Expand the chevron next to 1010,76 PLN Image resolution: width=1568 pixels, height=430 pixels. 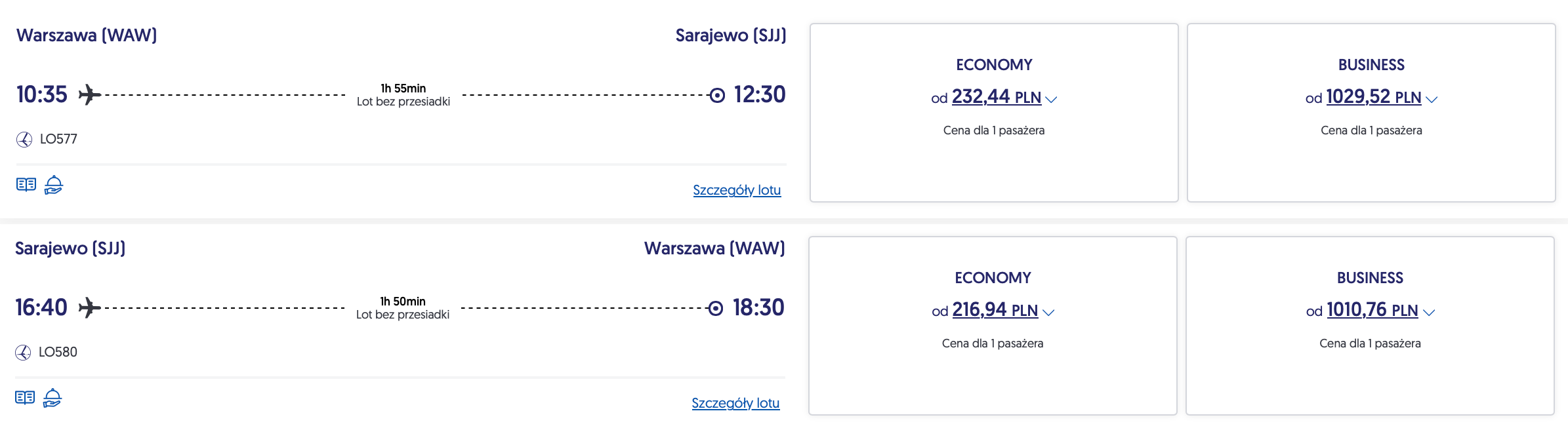tap(1429, 313)
